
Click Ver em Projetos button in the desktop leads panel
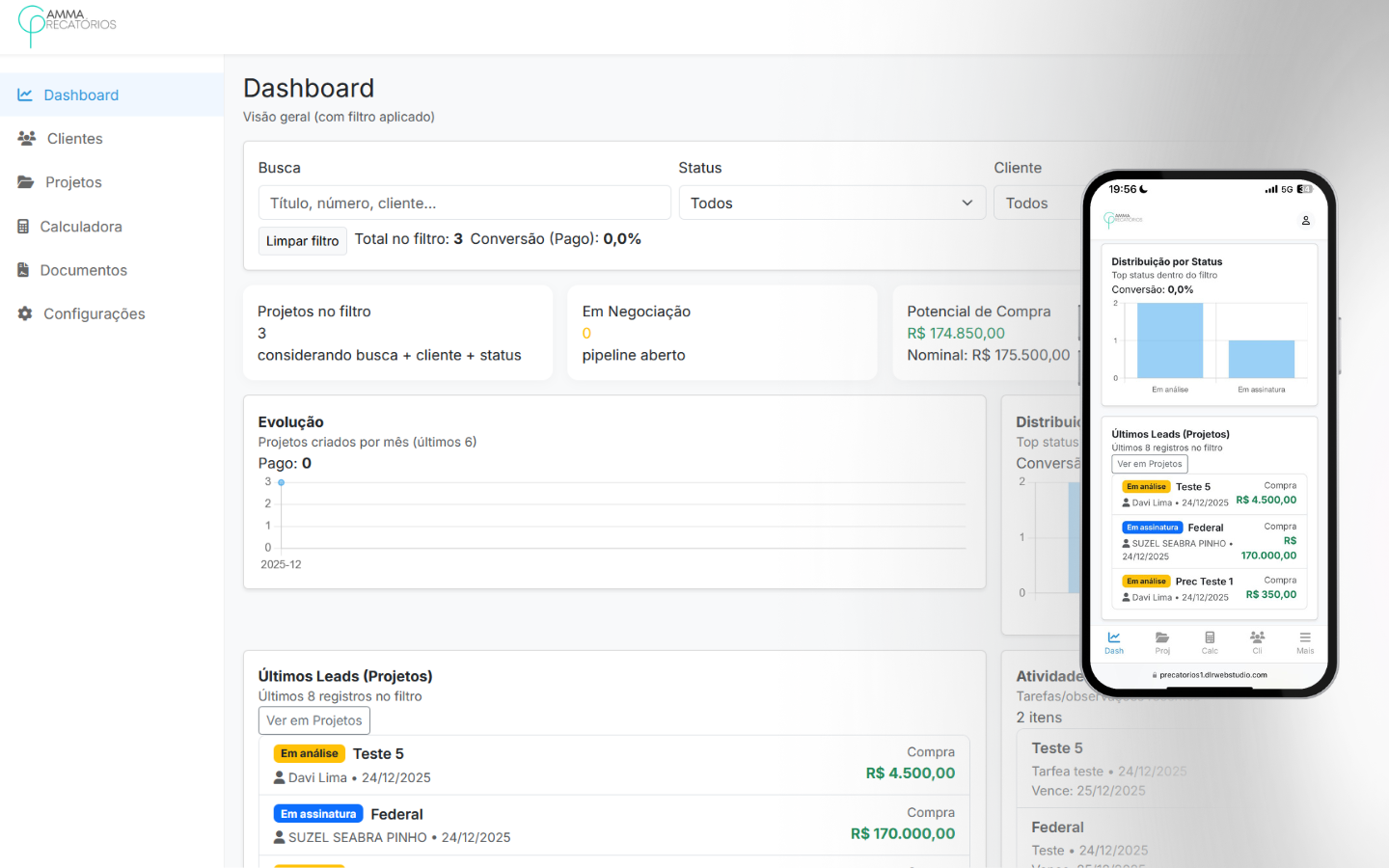(313, 720)
